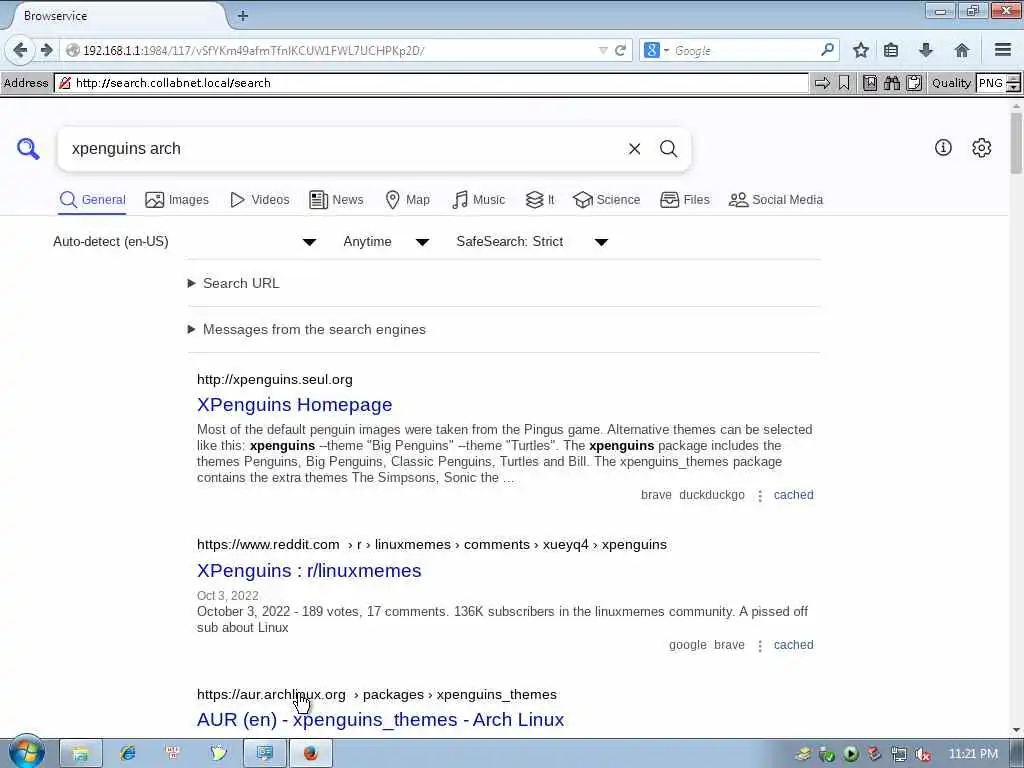Open the Firefox taskbar button
Image resolution: width=1024 pixels, height=768 pixels.
coord(311,754)
